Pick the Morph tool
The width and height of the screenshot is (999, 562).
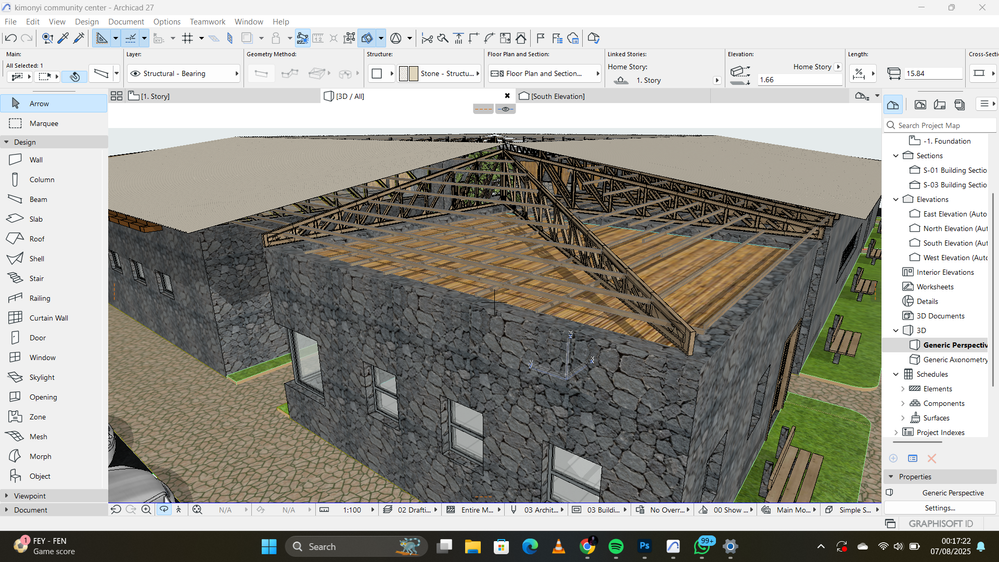coord(39,456)
